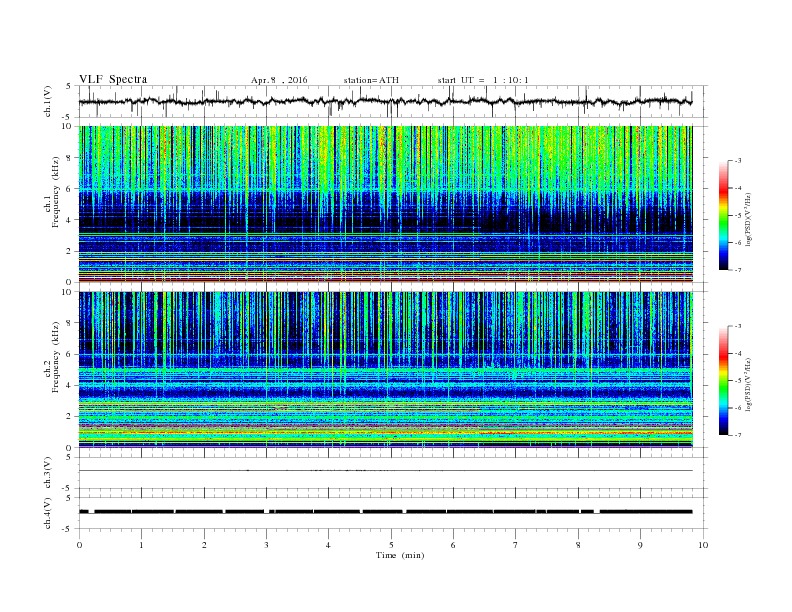Select the "Time (min)" axis label
Image resolution: width=792 pixels, height=612 pixels.
point(400,555)
